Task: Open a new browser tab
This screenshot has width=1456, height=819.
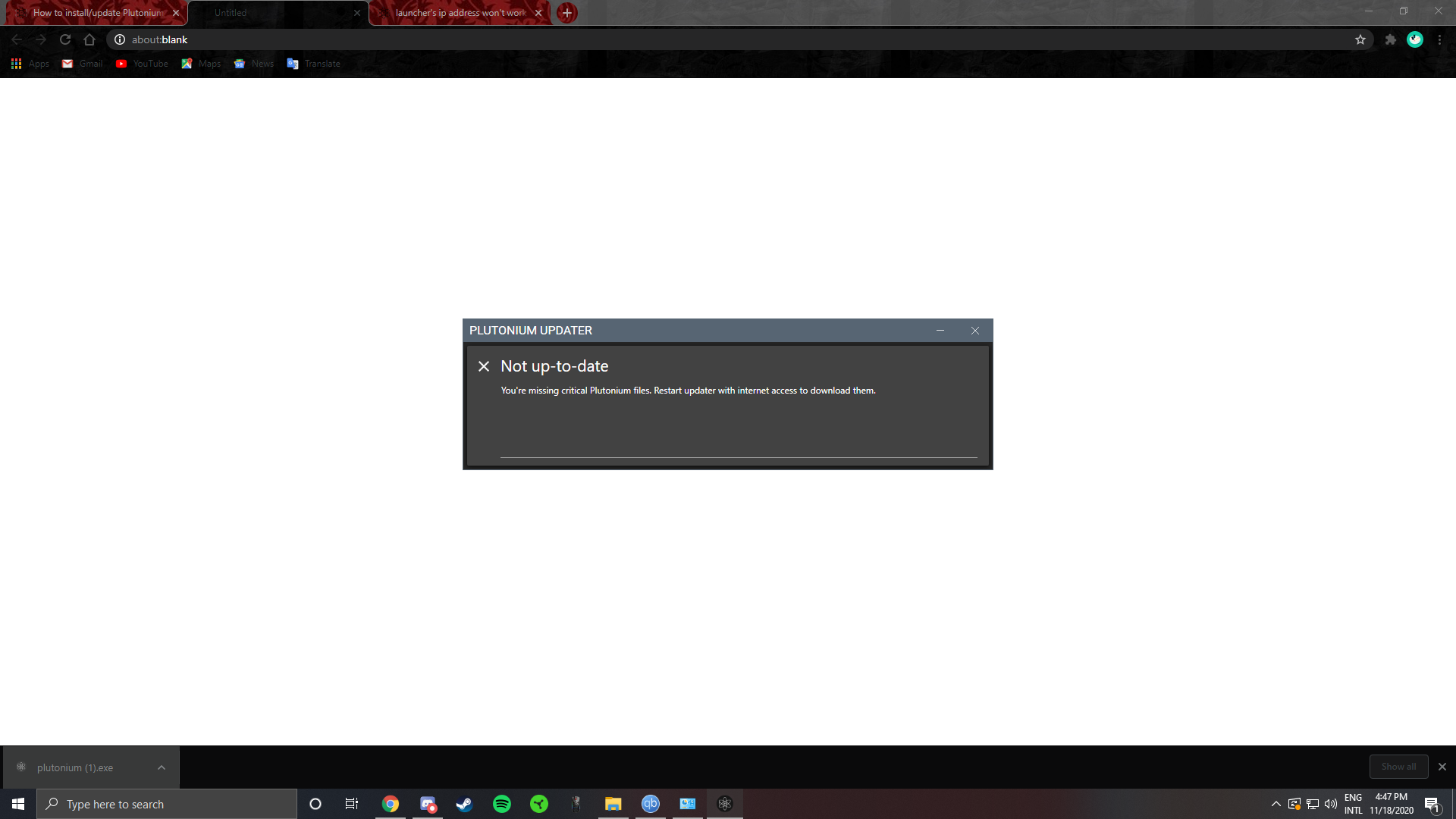Action: (566, 13)
